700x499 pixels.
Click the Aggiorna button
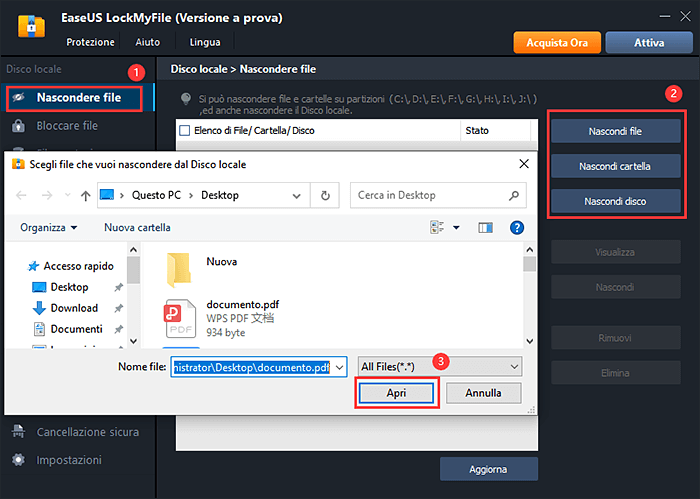pyautogui.click(x=488, y=469)
